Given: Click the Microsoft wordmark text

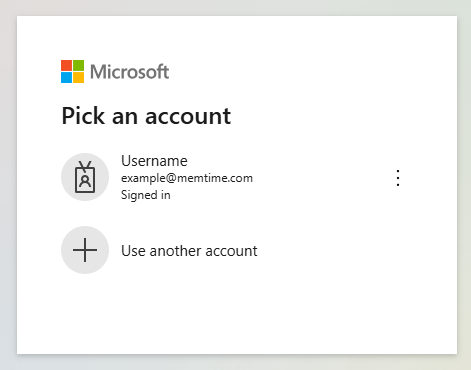Looking at the screenshot, I should [x=129, y=72].
